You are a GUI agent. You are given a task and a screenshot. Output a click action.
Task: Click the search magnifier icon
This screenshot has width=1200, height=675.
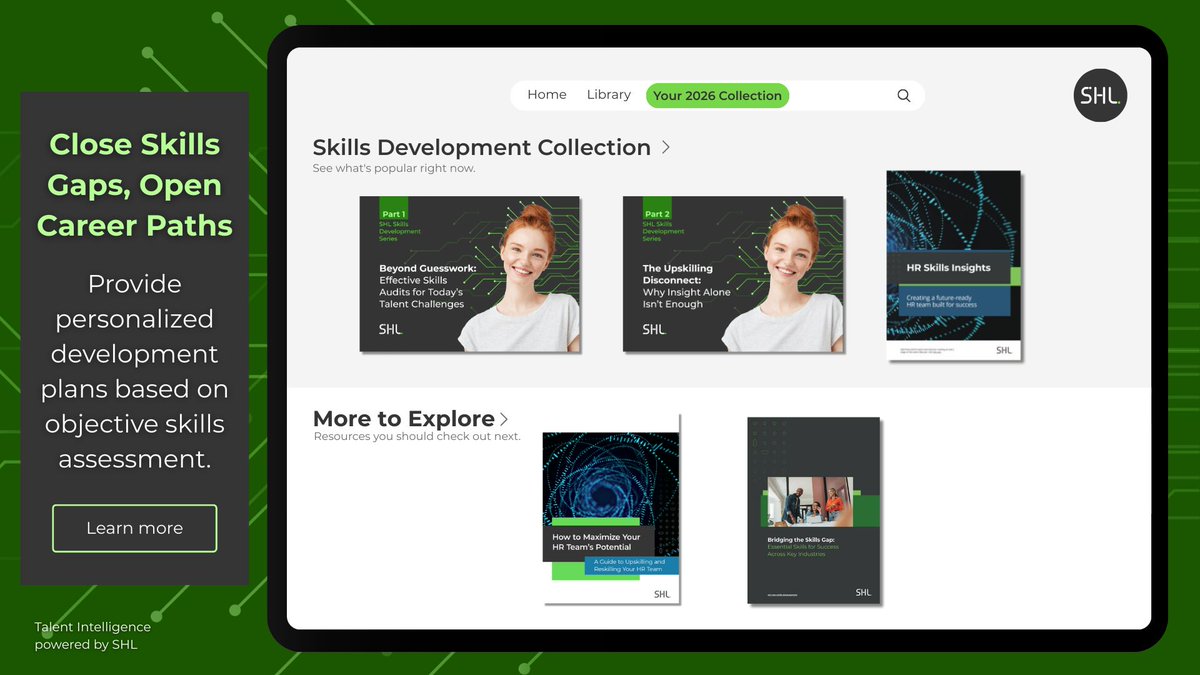click(x=904, y=96)
